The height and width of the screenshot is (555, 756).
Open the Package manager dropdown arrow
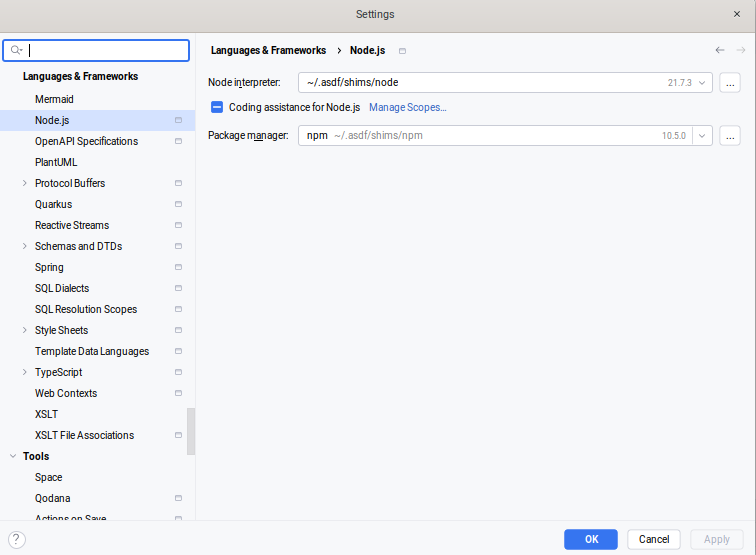pyautogui.click(x=702, y=136)
